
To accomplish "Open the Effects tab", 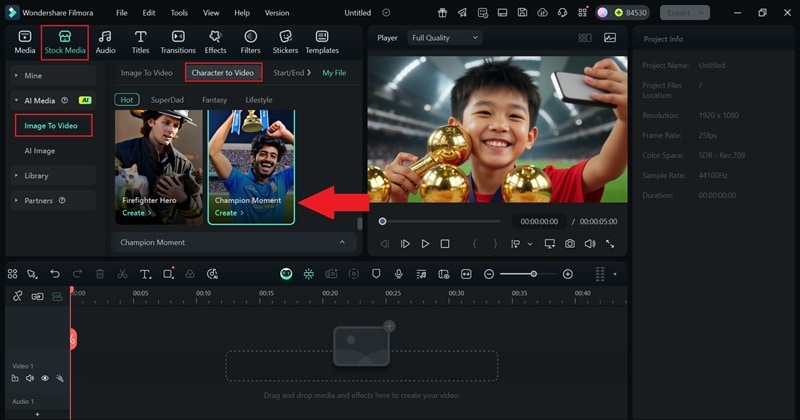I will (x=215, y=42).
